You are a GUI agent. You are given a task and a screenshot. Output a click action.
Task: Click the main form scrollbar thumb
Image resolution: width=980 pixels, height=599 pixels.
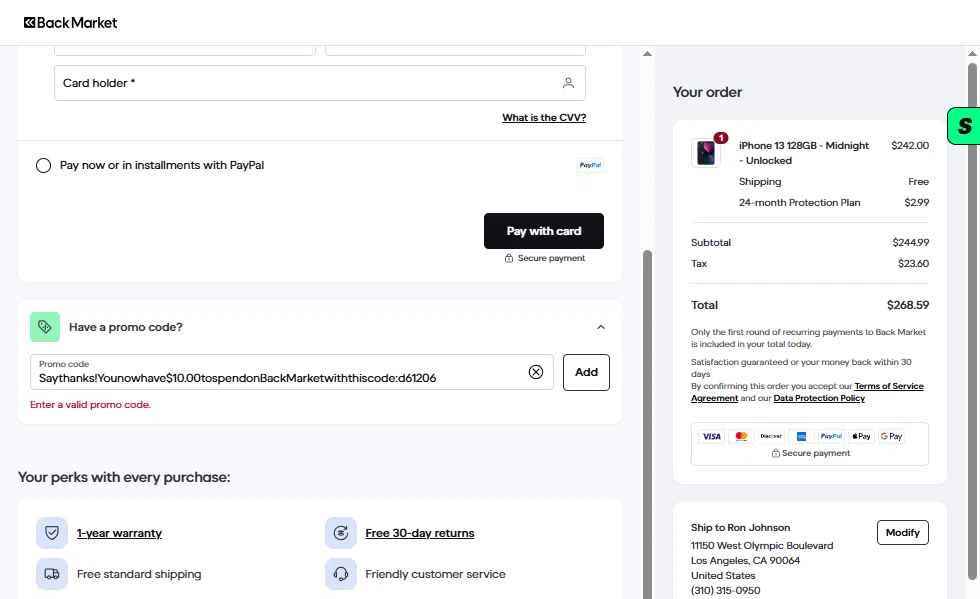(648, 425)
